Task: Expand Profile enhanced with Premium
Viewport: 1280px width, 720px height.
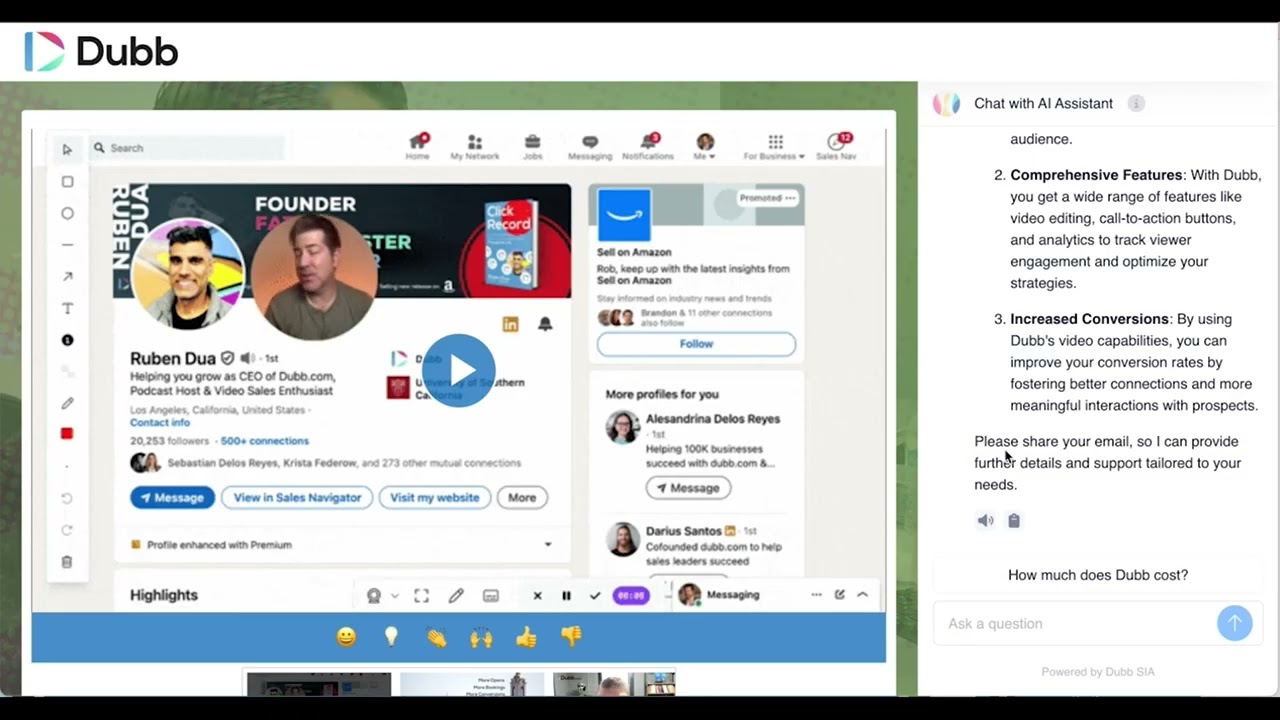Action: coord(548,545)
